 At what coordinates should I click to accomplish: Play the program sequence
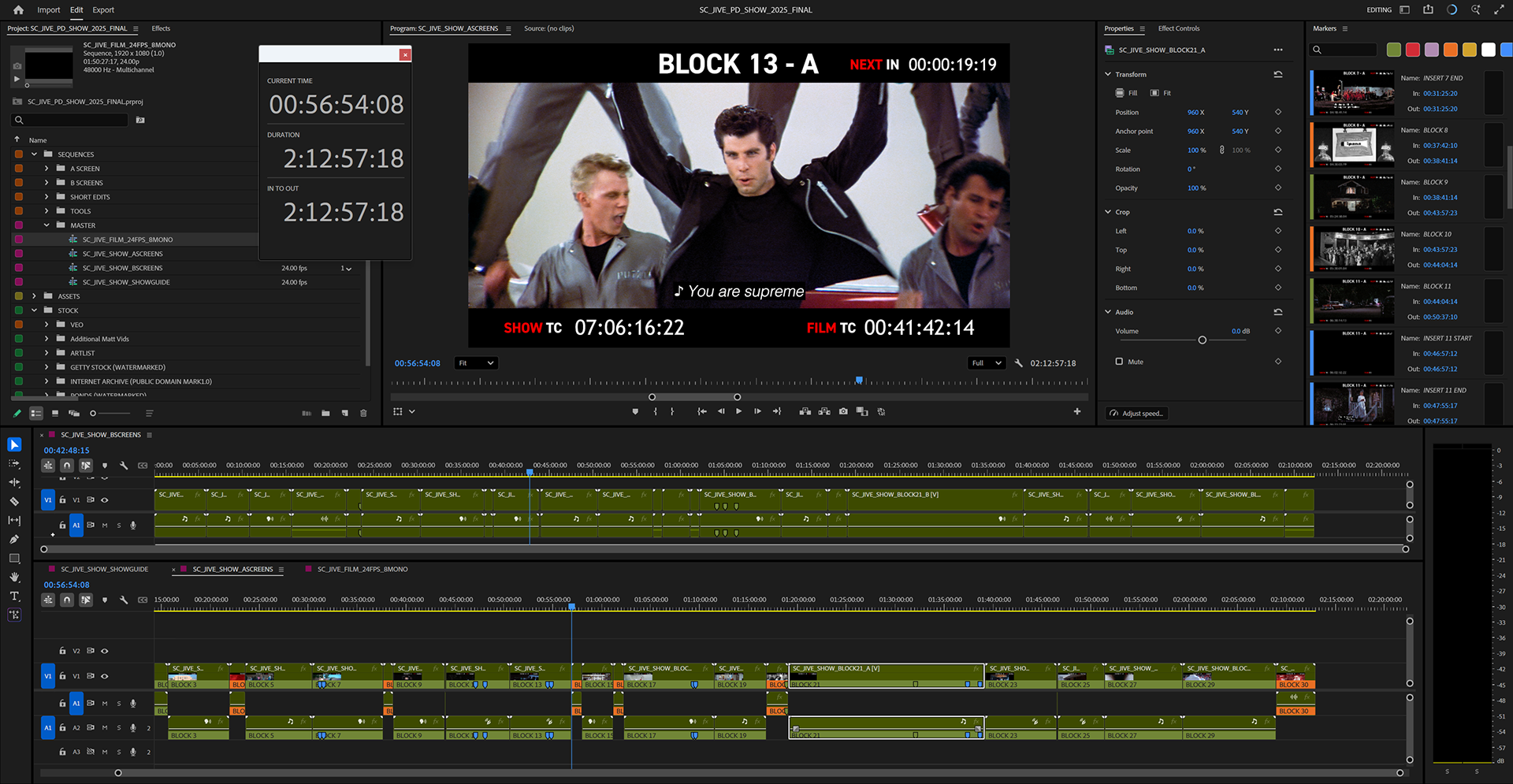coord(738,411)
